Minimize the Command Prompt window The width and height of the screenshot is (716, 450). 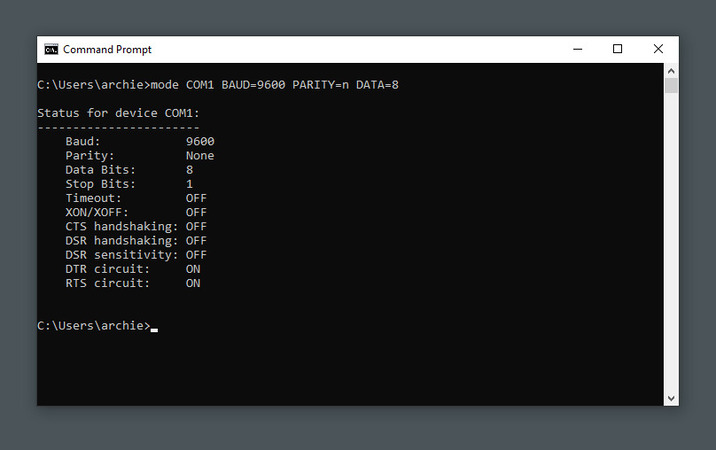578,49
